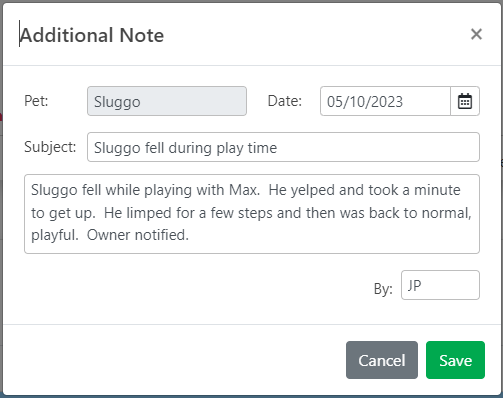Open the calendar date picker
Image resolution: width=503 pixels, height=398 pixels.
465,101
